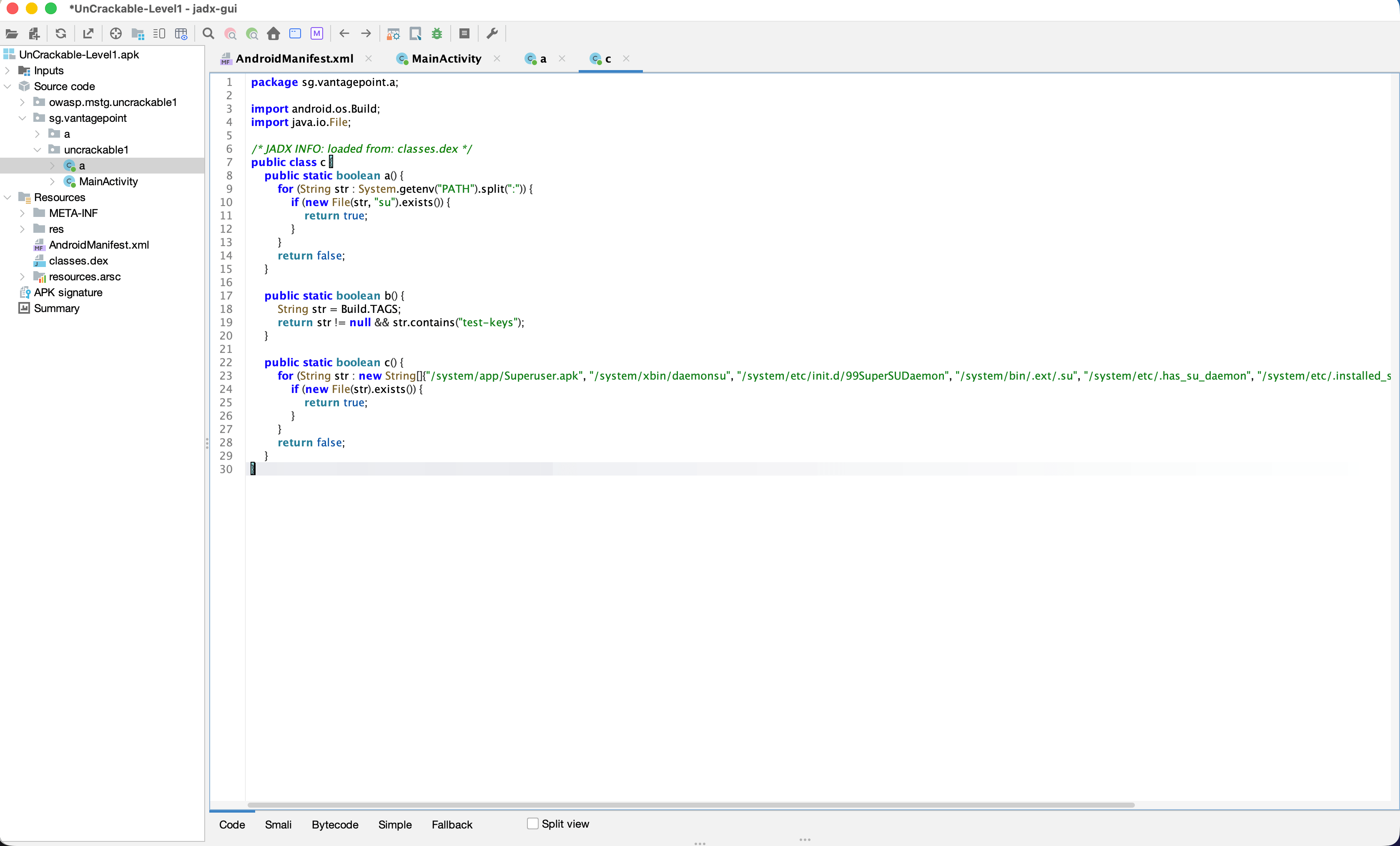
Task: Collapse the Source code node
Action: [8, 86]
